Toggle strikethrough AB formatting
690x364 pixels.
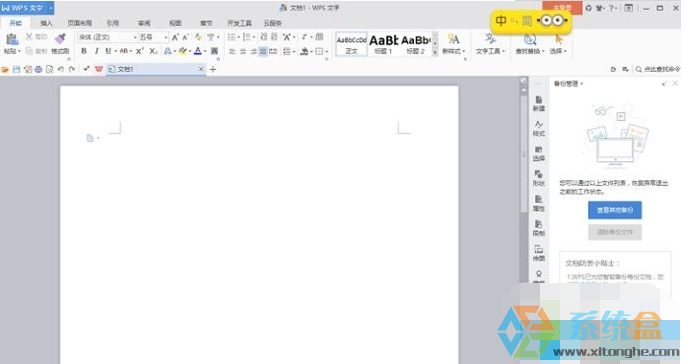tap(124, 51)
